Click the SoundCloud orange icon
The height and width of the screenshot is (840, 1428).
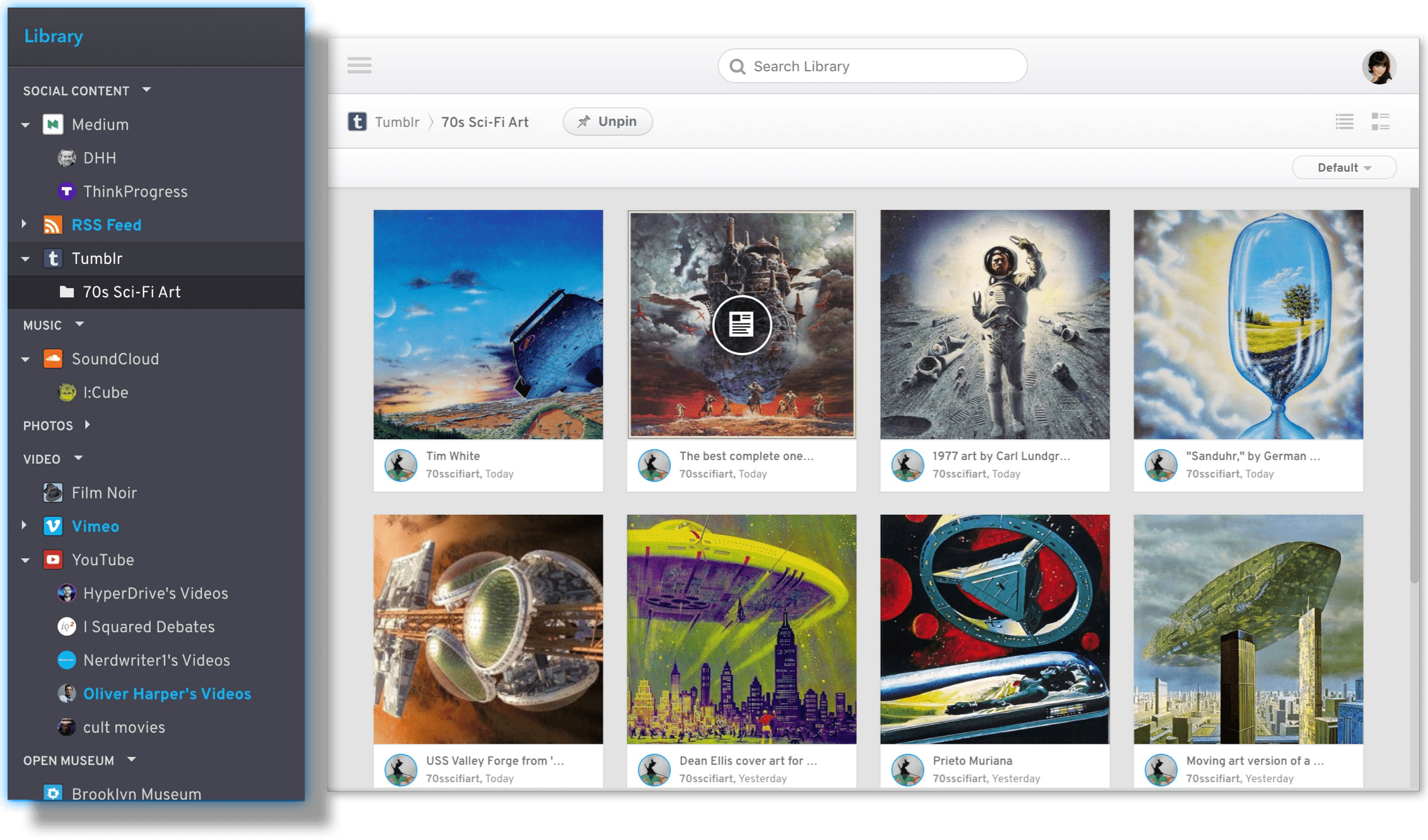point(53,359)
